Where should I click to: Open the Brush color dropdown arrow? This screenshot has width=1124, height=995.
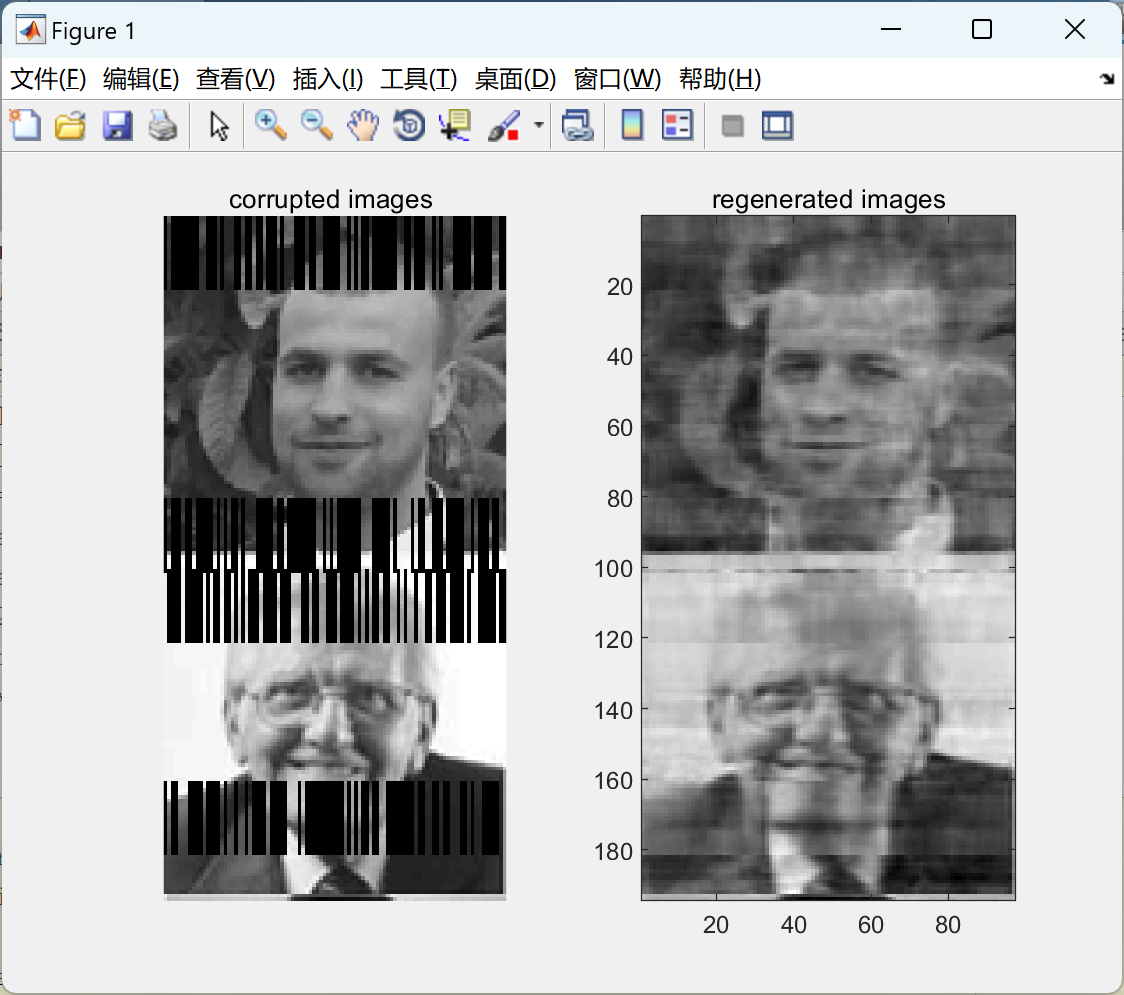coord(538,125)
